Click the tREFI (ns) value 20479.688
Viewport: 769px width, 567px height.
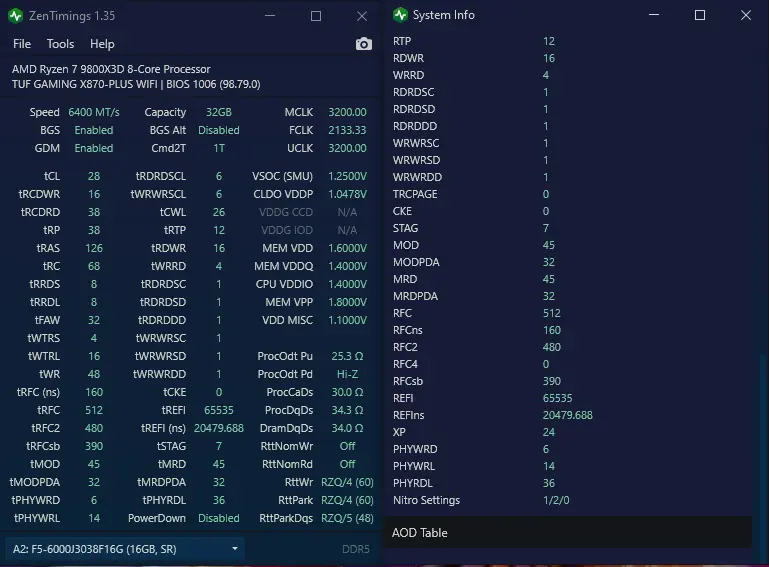click(x=219, y=428)
